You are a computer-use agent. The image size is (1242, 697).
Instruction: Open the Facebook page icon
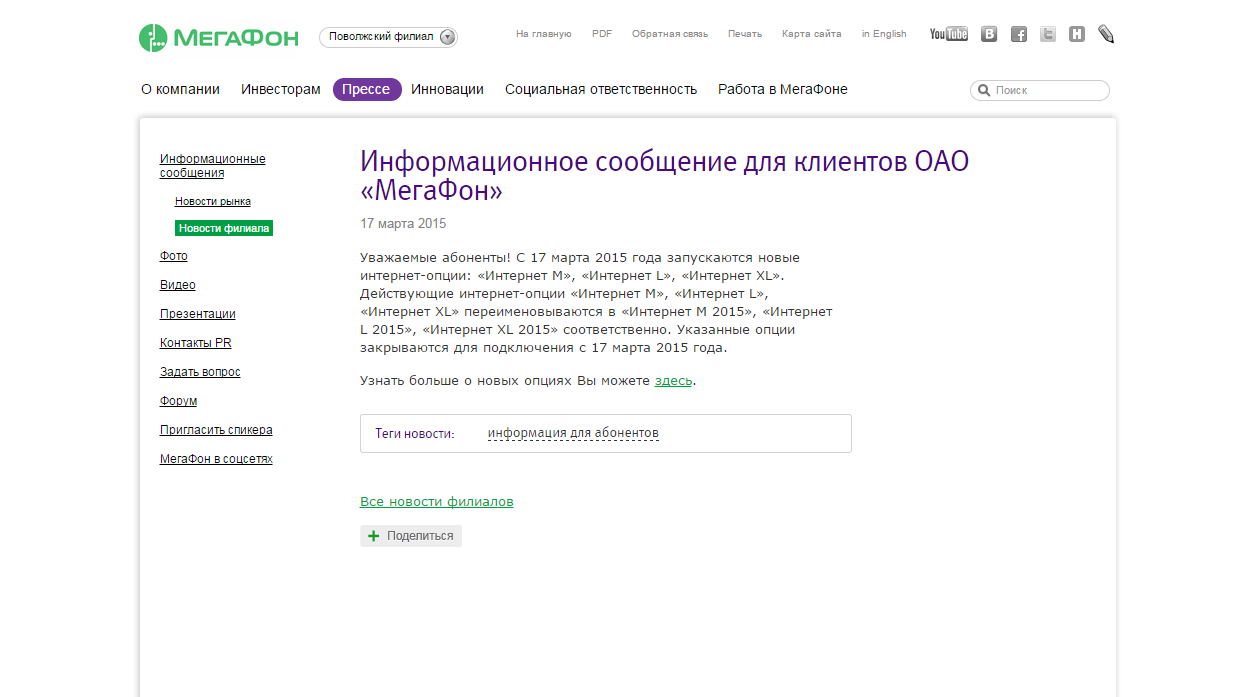(1019, 34)
